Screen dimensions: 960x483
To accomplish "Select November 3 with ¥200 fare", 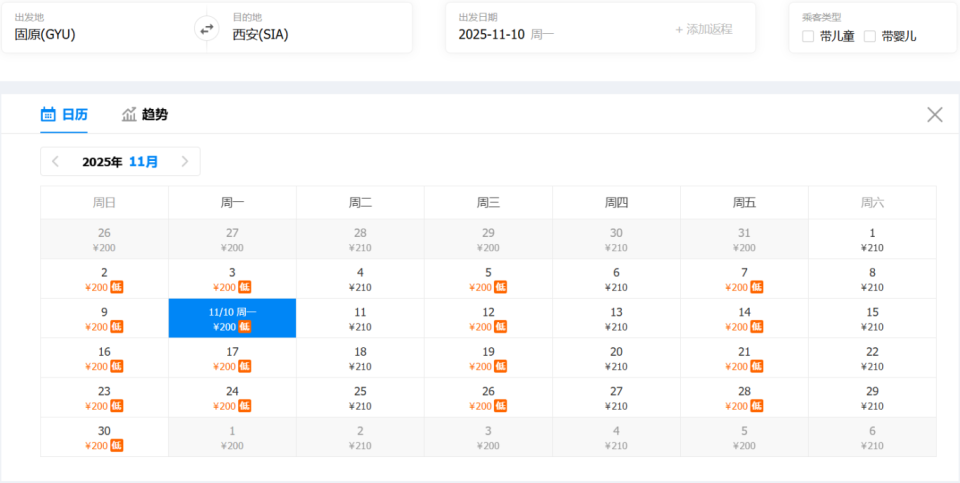I will 233,279.
